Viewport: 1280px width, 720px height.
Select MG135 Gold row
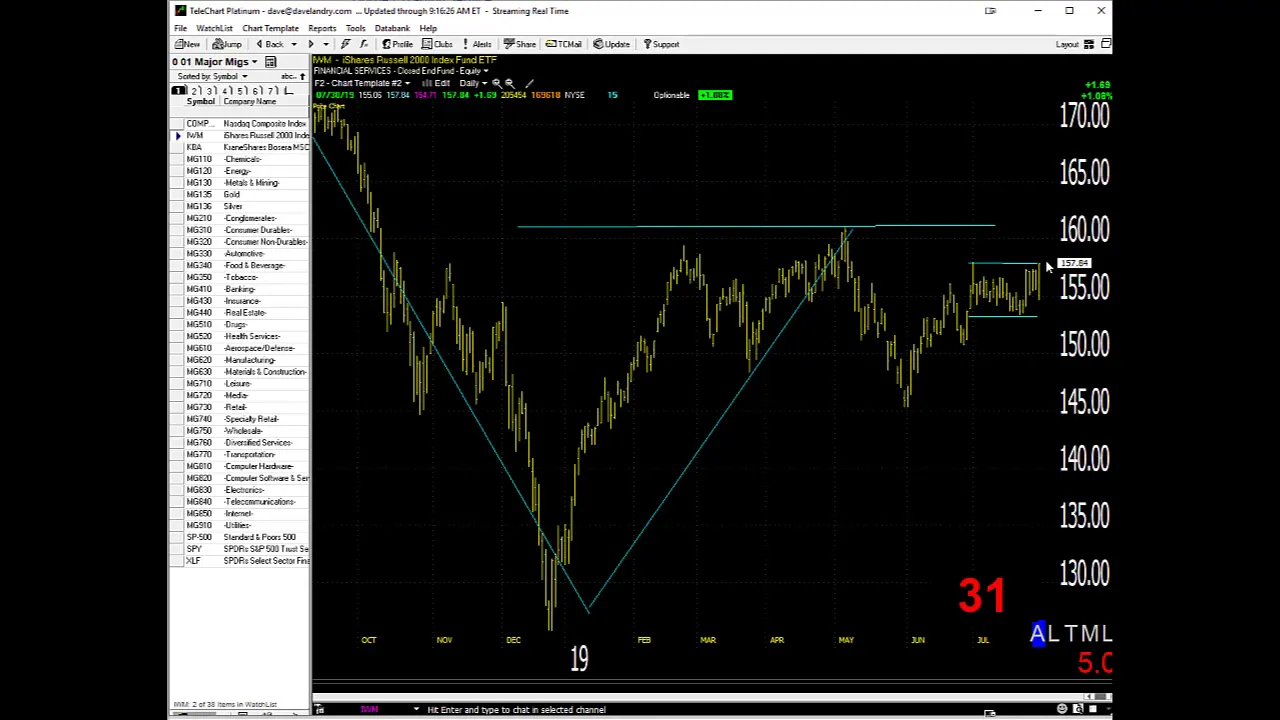pos(240,195)
